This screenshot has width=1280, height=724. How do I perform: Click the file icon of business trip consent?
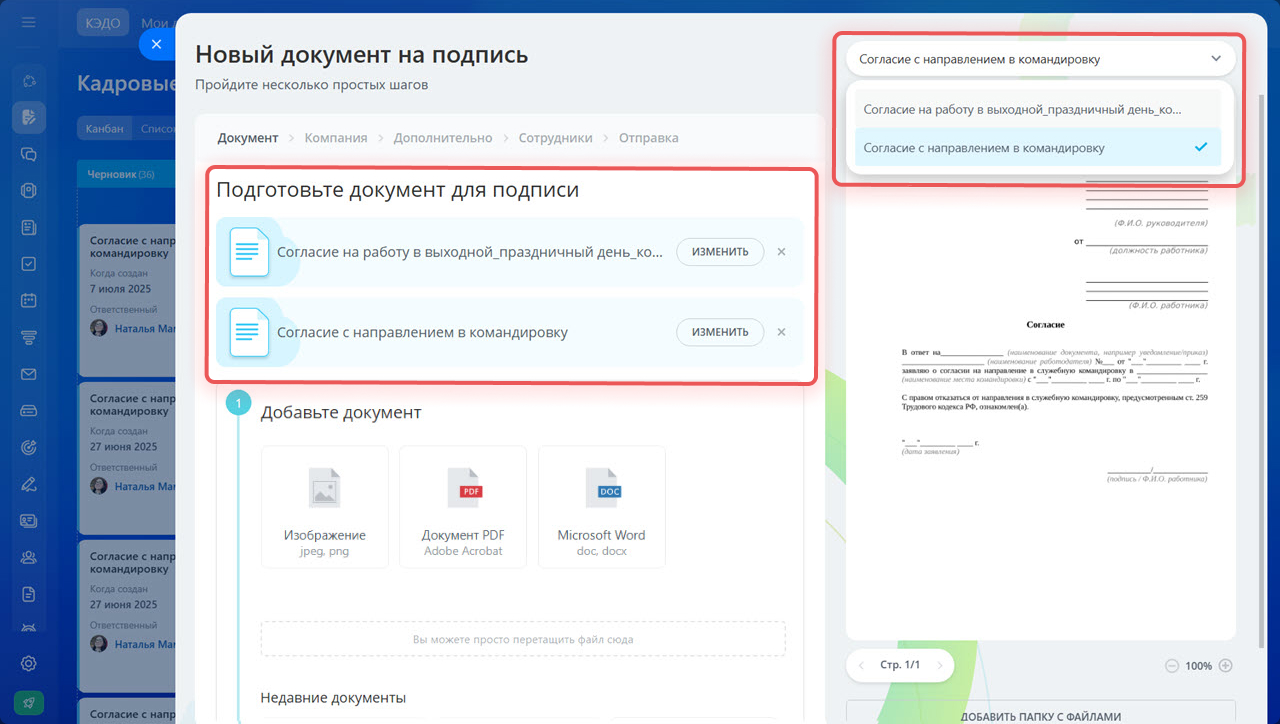click(x=249, y=332)
